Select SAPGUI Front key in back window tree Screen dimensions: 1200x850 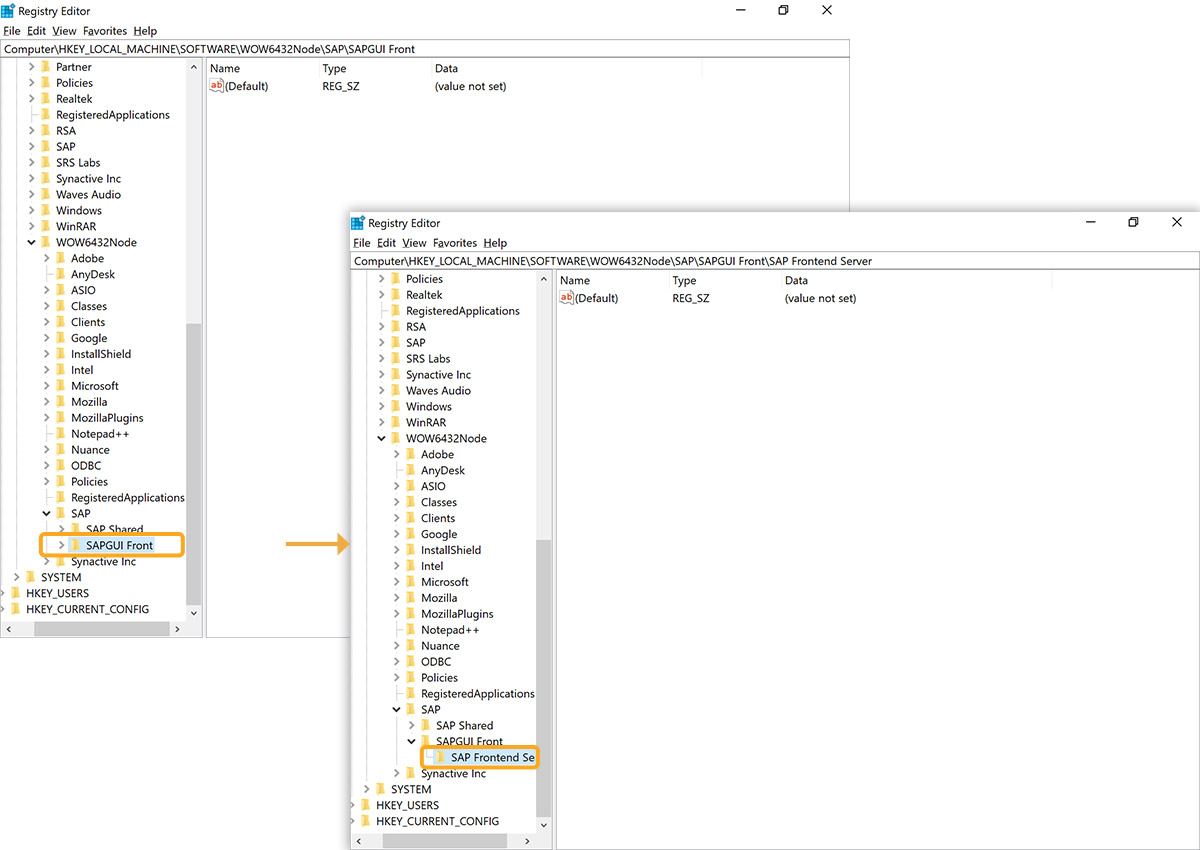tap(119, 545)
